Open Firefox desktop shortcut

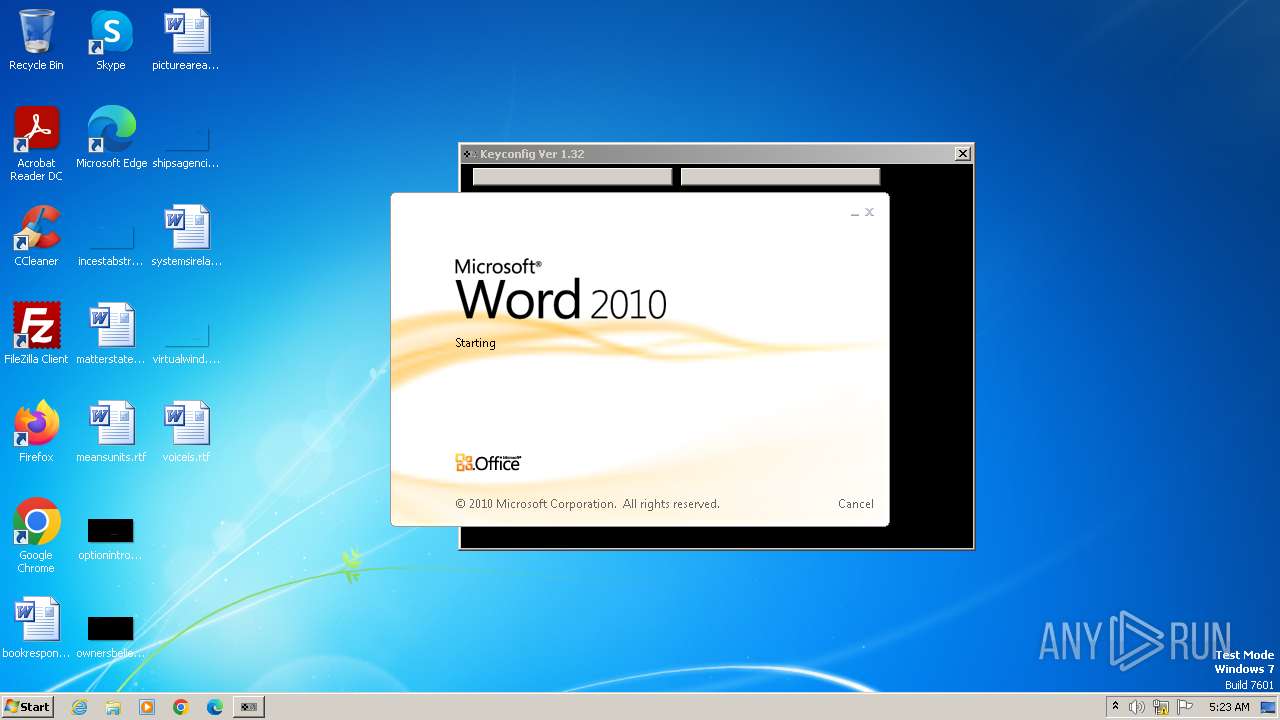point(36,432)
